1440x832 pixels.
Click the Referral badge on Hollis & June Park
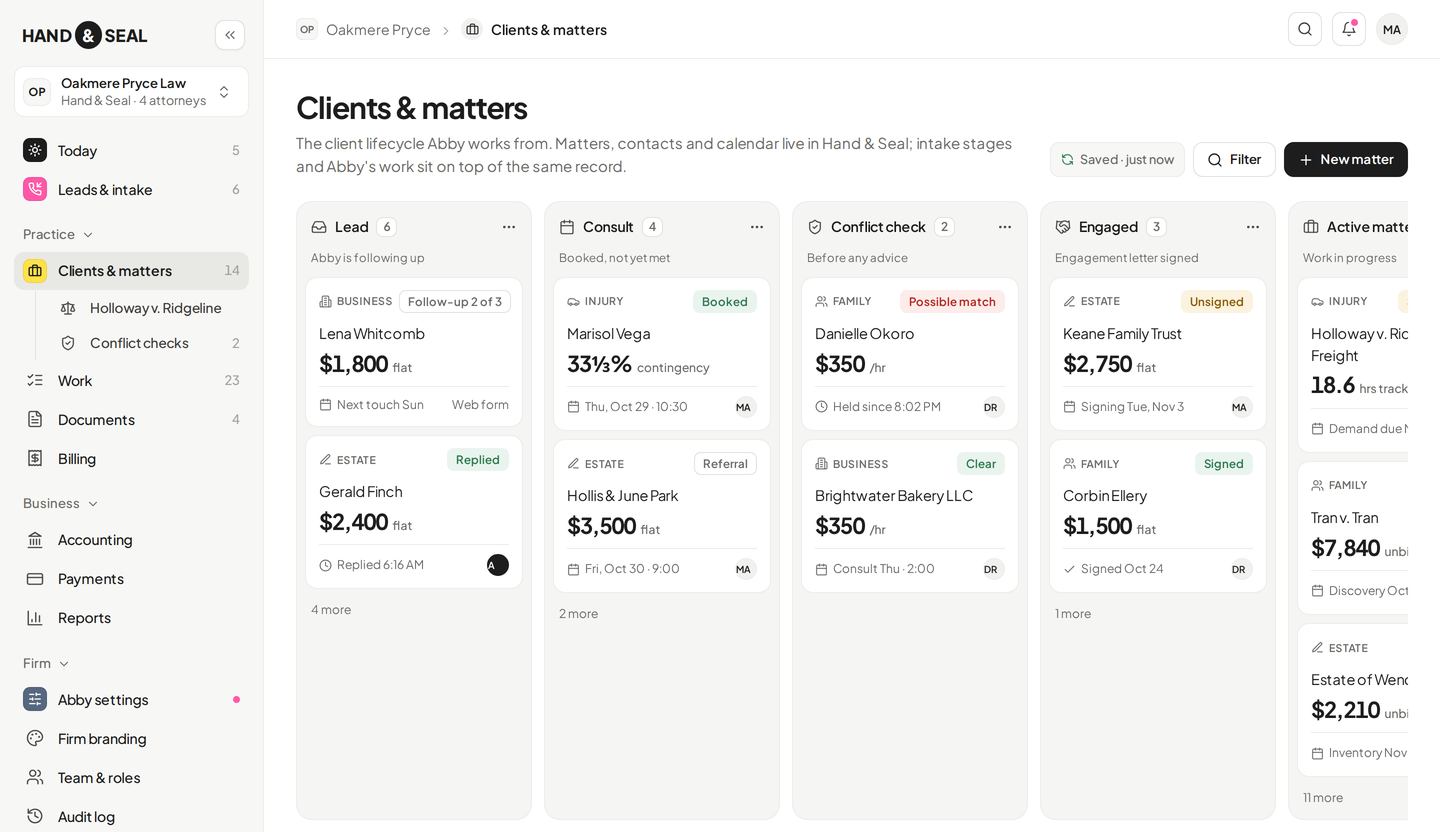725,464
